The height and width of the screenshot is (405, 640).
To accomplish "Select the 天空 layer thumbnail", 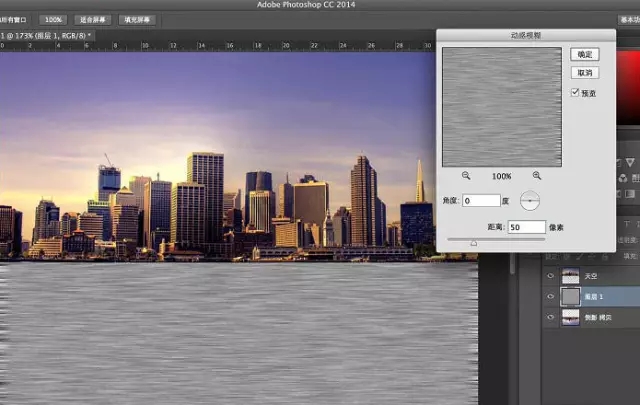I will [x=572, y=275].
